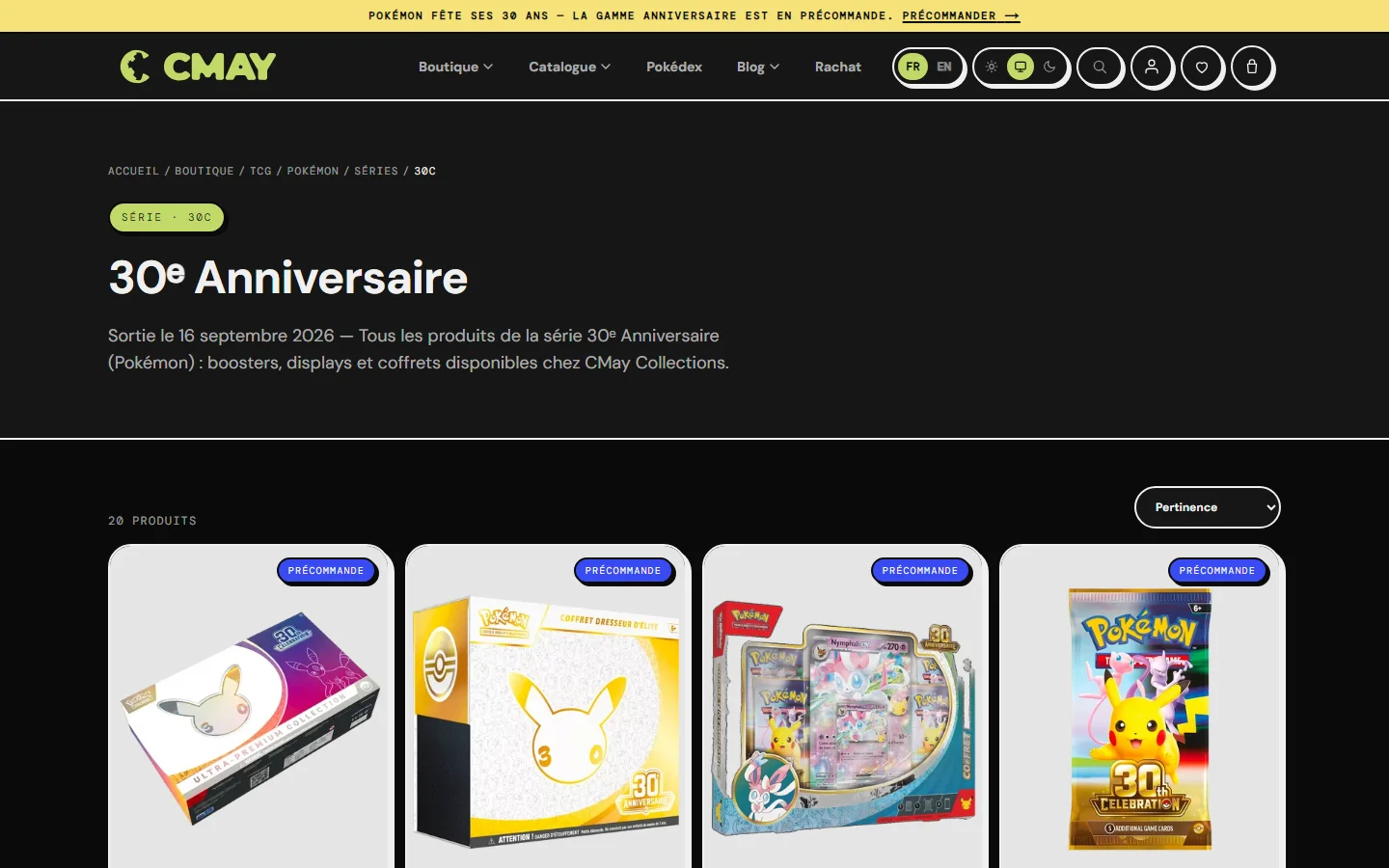Open the Coffret Dresseur d'Élite product
Screen dimensions: 1389x868
(547, 721)
